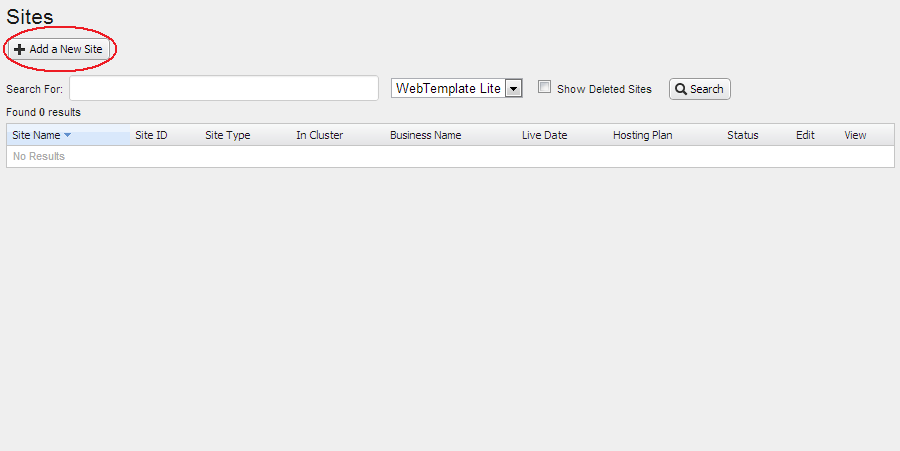The image size is (900, 451).
Task: Sort by the Hosting Plan column
Action: coord(642,135)
